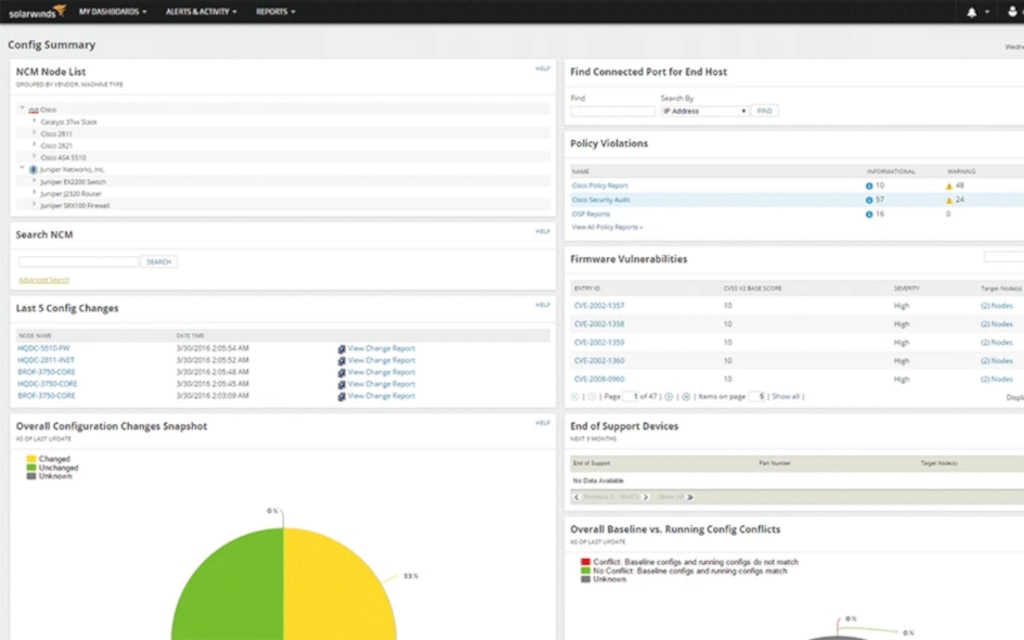Image resolution: width=1024 pixels, height=640 pixels.
Task: Collapse the Cisco group in NCM Node List
Action: [x=21, y=109]
